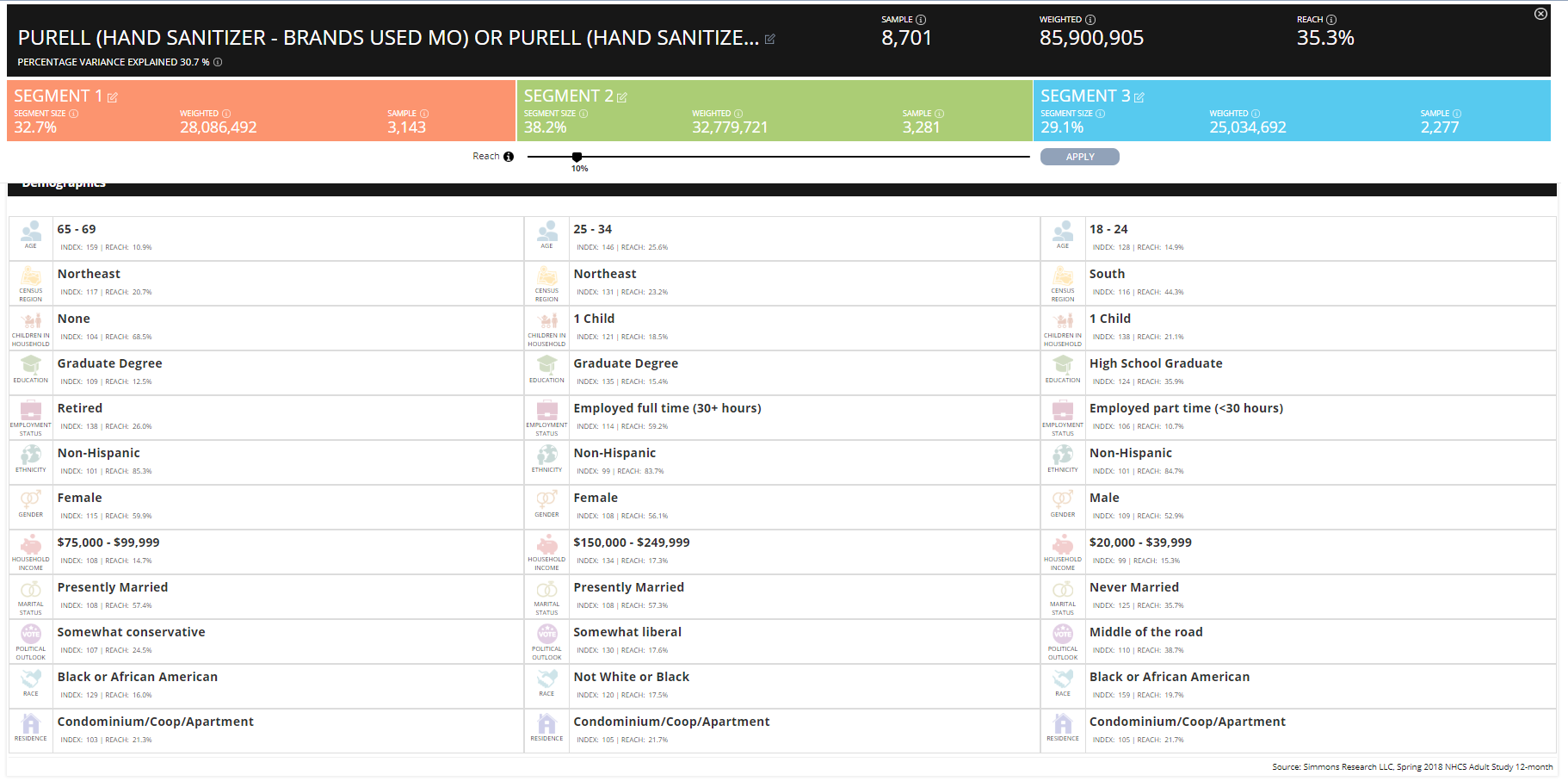Image resolution: width=1568 pixels, height=781 pixels.
Task: Edit the Segment 3 name with the pencil icon
Action: [x=1139, y=97]
